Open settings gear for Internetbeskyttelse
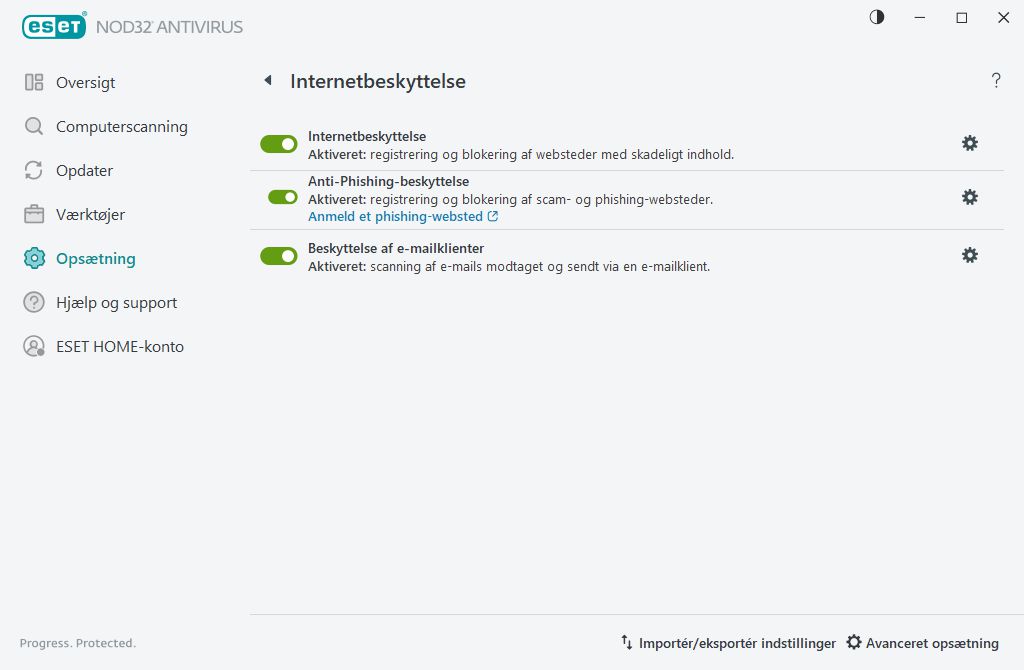Viewport: 1024px width, 670px height. point(969,143)
